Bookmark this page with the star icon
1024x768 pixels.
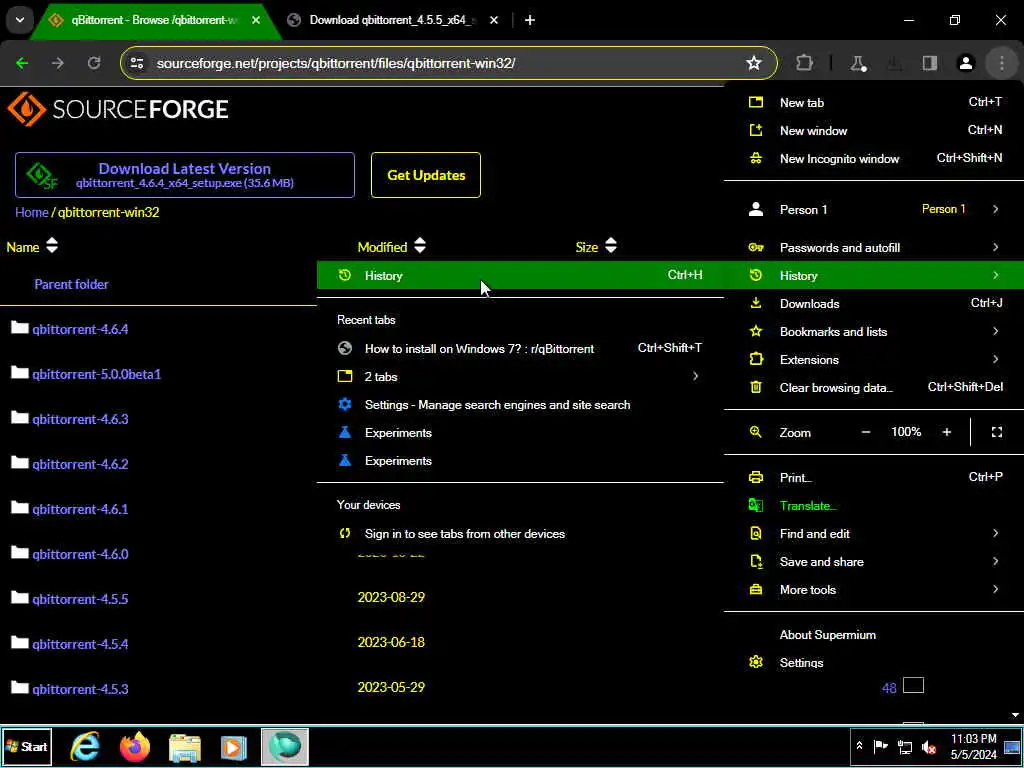(754, 63)
